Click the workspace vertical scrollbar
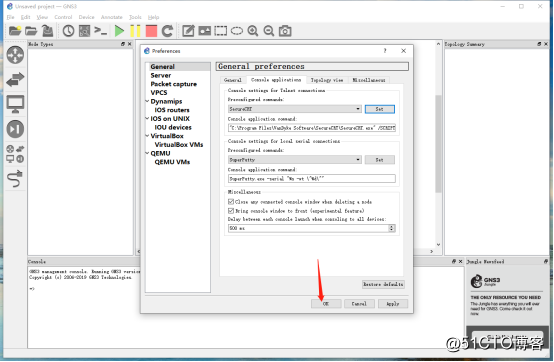 pos(438,144)
